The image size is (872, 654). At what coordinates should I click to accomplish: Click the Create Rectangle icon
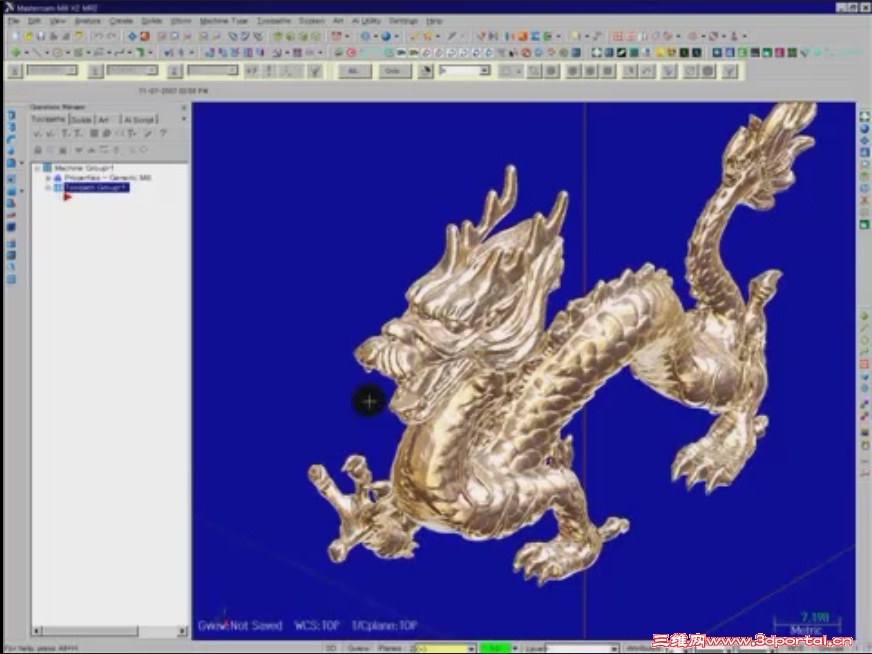pos(78,52)
